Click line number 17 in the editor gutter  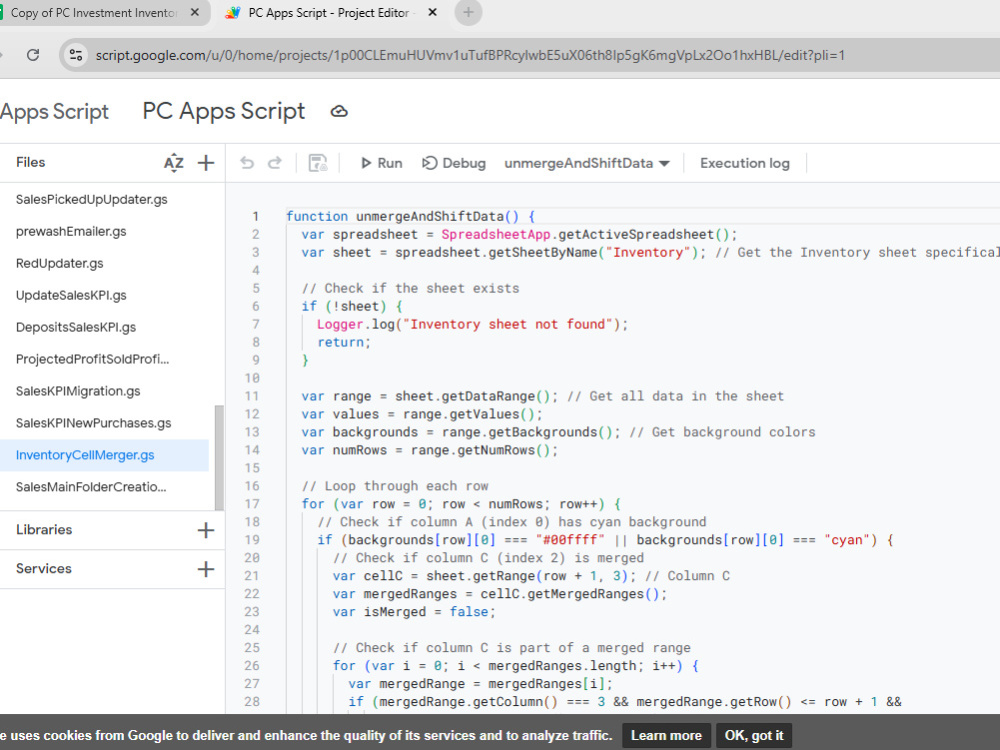click(x=252, y=504)
